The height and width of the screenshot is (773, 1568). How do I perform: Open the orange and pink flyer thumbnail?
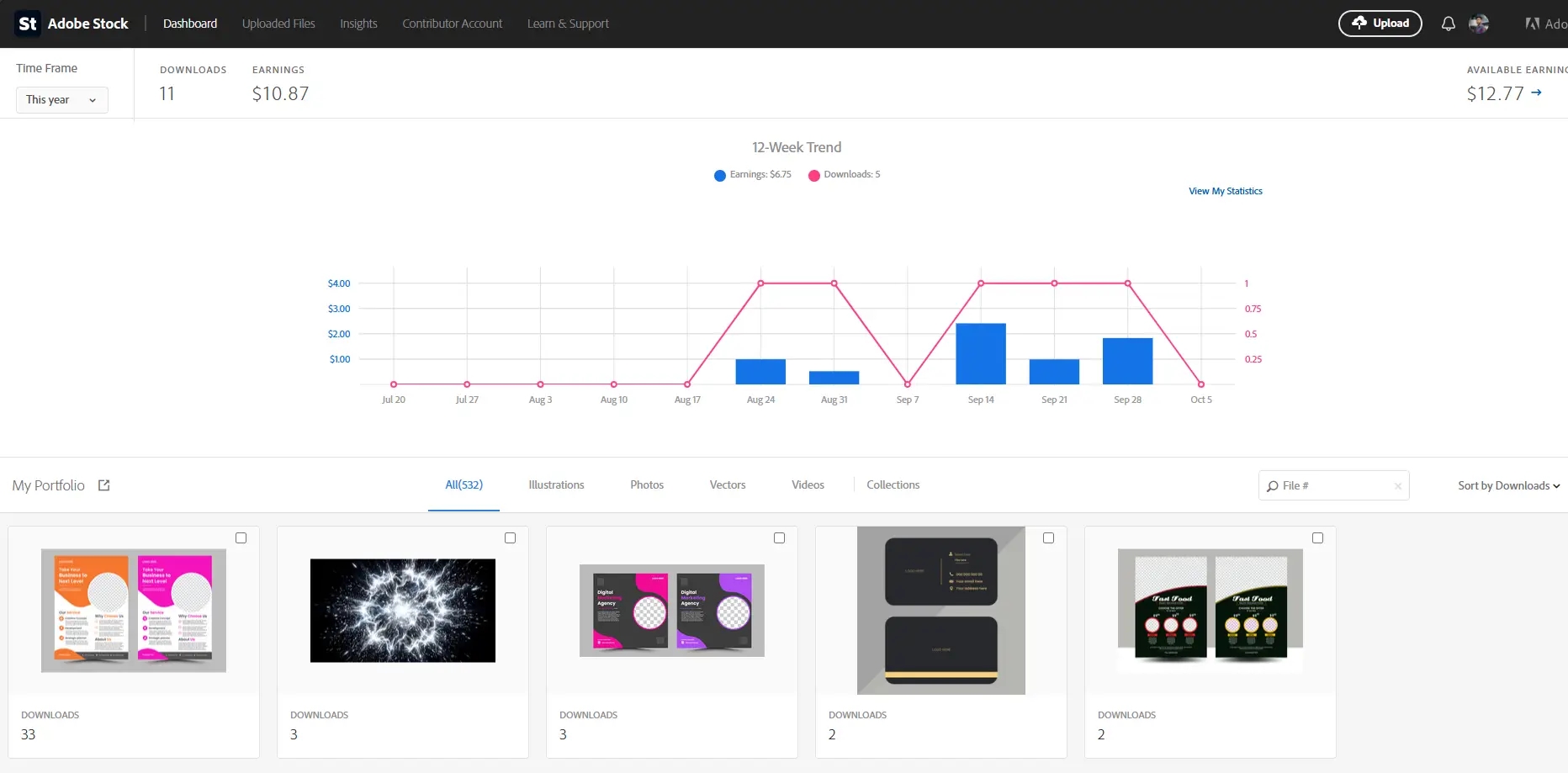(x=134, y=611)
